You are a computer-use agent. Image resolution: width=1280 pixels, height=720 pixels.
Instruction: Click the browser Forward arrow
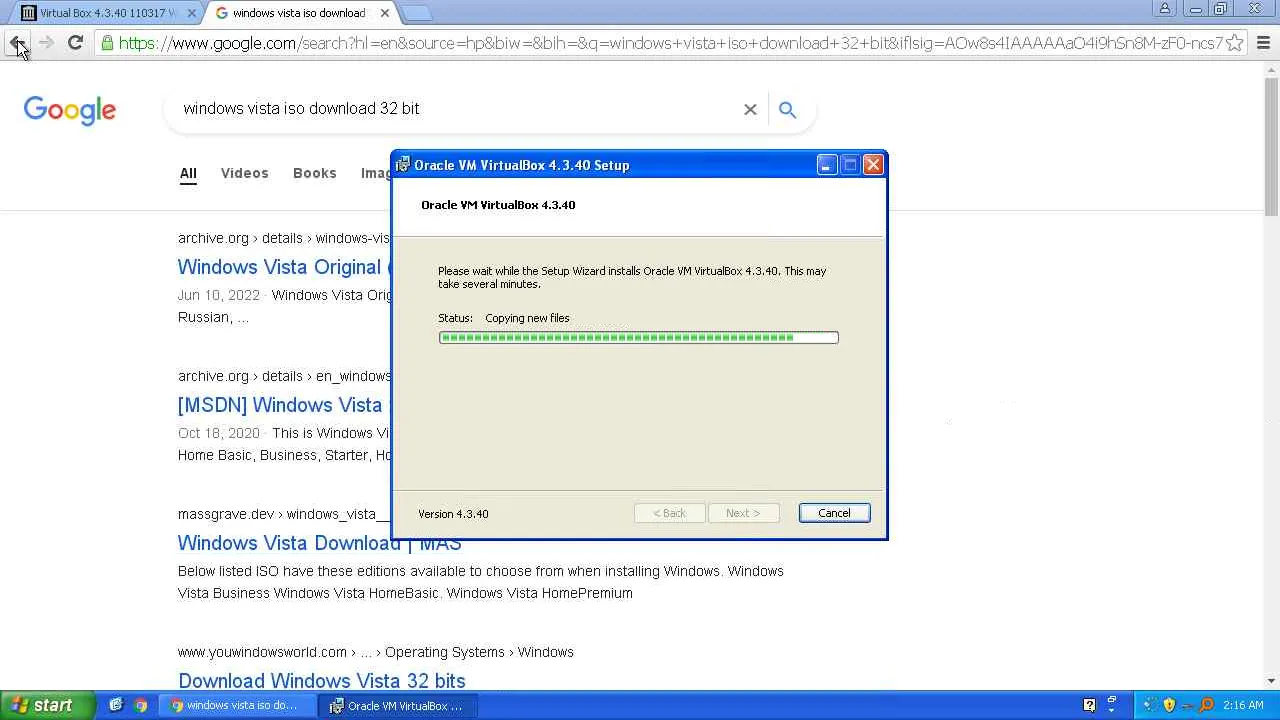click(46, 43)
